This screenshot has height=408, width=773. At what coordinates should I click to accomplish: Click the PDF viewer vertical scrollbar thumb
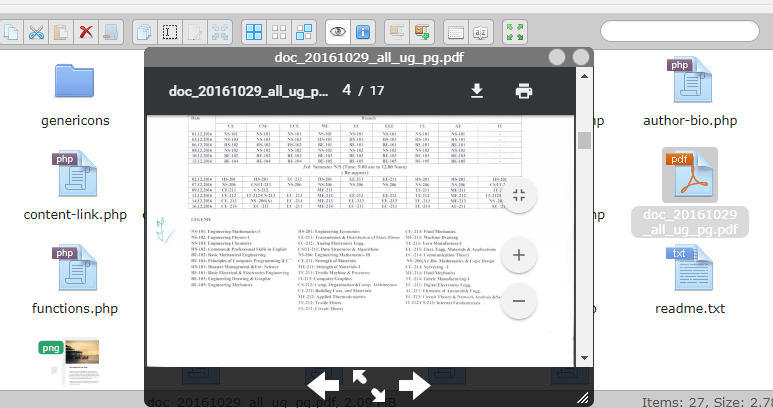coord(584,140)
